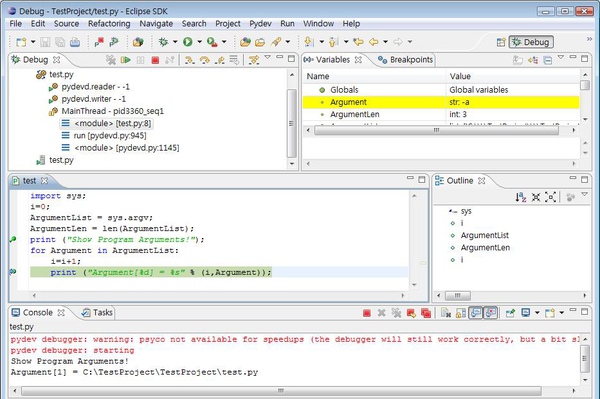Viewport: 600px width, 399px height.
Task: Click the Value column header
Action: 513,76
